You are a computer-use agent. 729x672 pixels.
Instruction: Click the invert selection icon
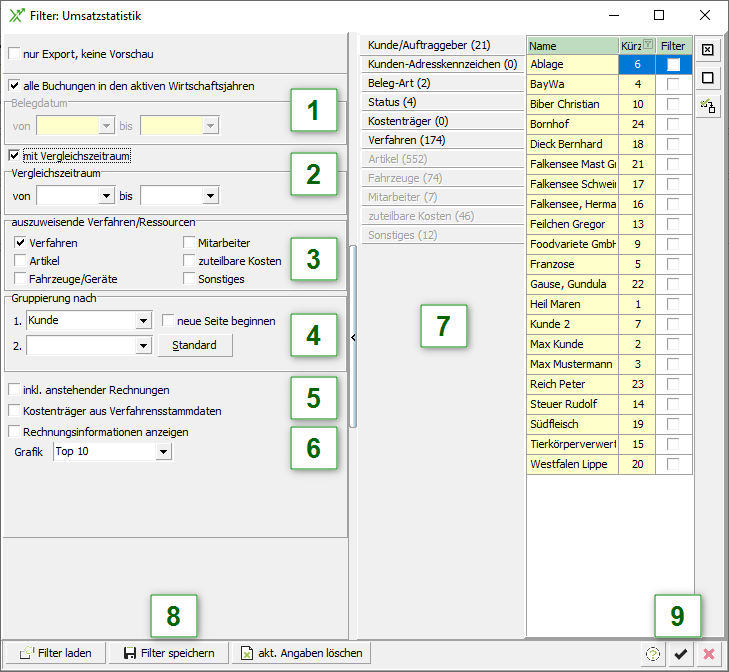(707, 104)
